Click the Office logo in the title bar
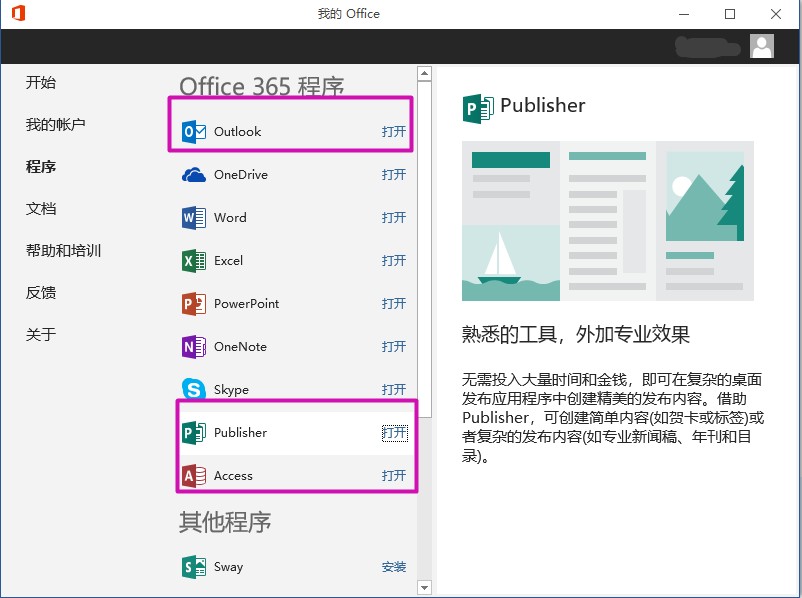The height and width of the screenshot is (598, 802). pos(18,13)
